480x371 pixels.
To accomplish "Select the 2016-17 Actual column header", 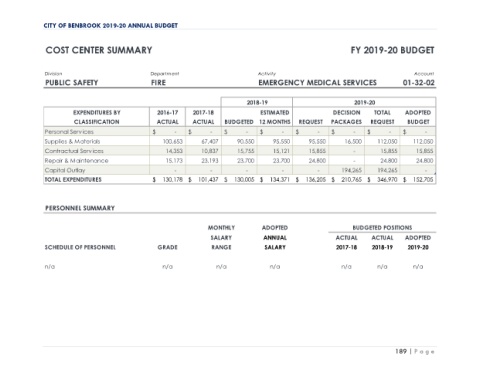I will click(168, 117).
